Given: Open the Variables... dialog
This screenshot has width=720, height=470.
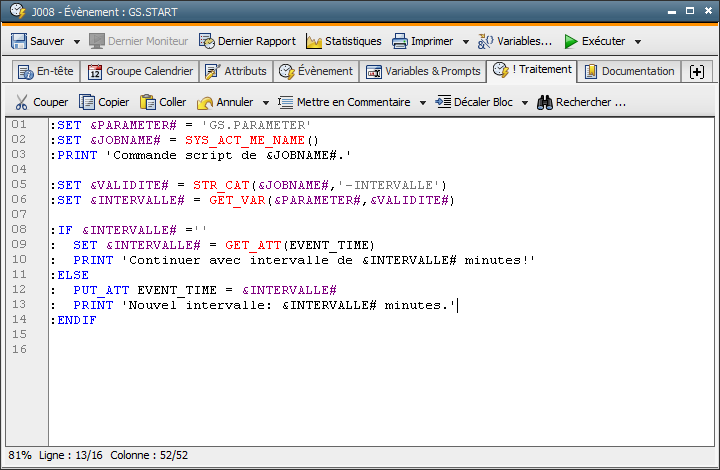Looking at the screenshot, I should [x=515, y=42].
